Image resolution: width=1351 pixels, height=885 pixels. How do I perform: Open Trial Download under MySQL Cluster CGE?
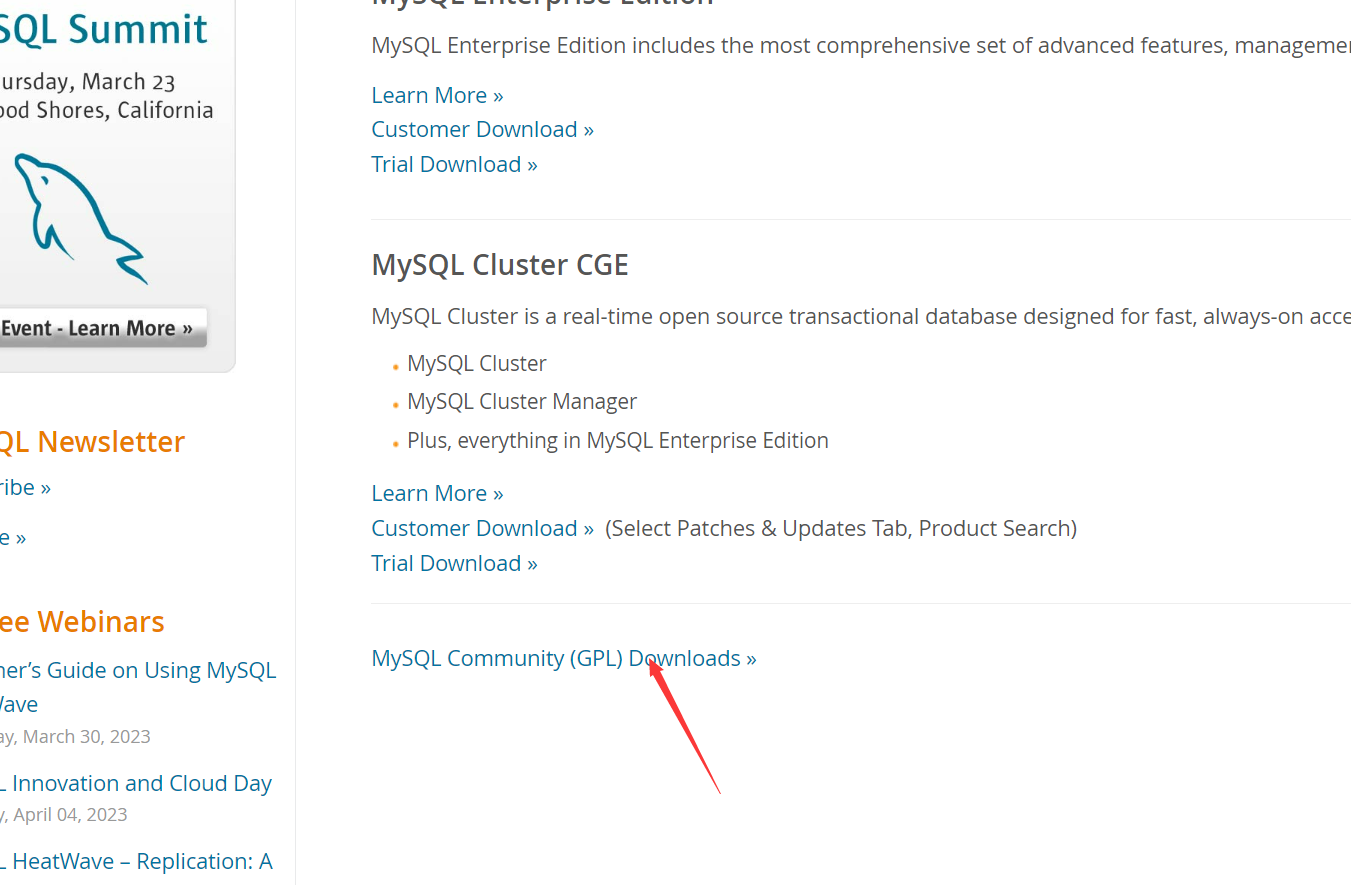[x=454, y=563]
